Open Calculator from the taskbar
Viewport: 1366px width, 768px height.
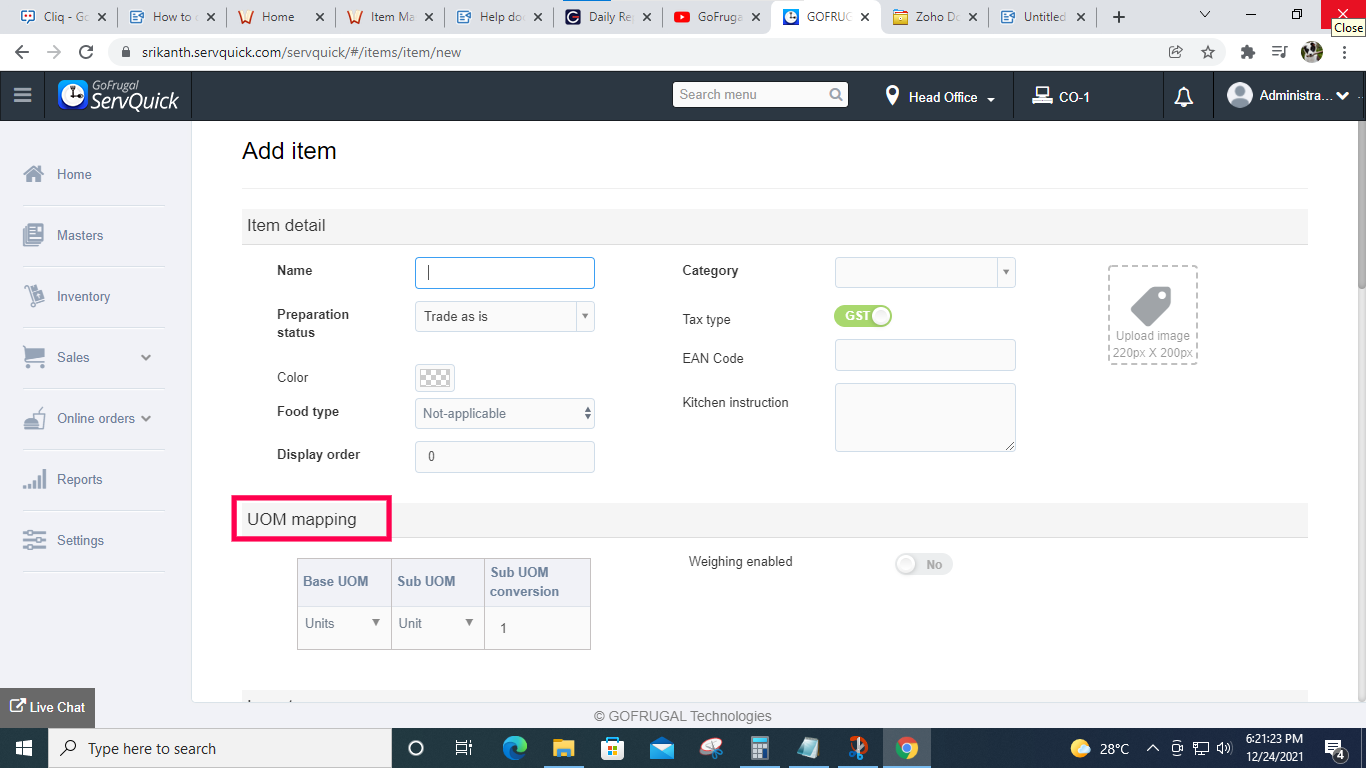[760, 748]
